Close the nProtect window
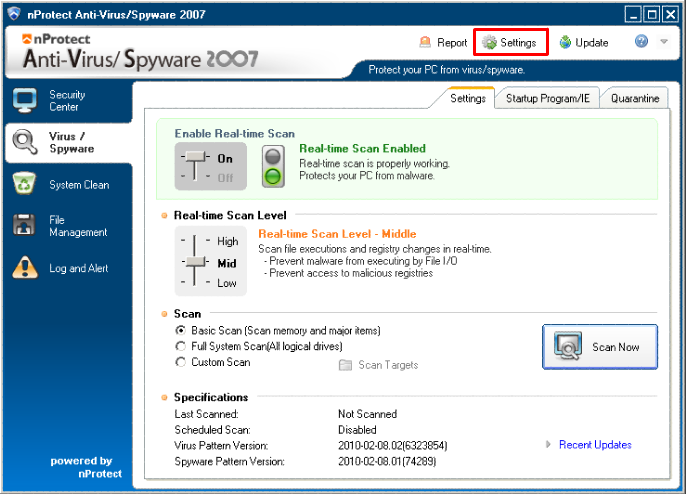Screen dimensions: 686x494 [x=671, y=14]
